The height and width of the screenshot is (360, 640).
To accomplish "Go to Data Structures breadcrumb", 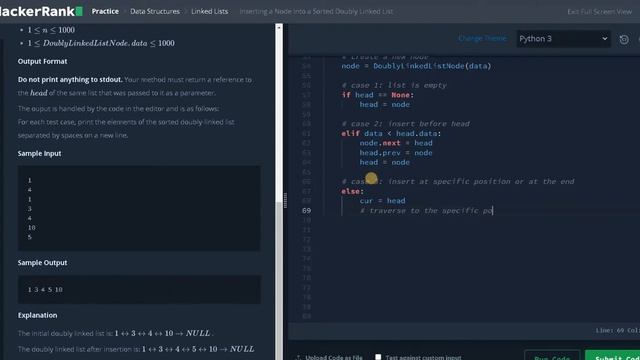I will coord(155,11).
